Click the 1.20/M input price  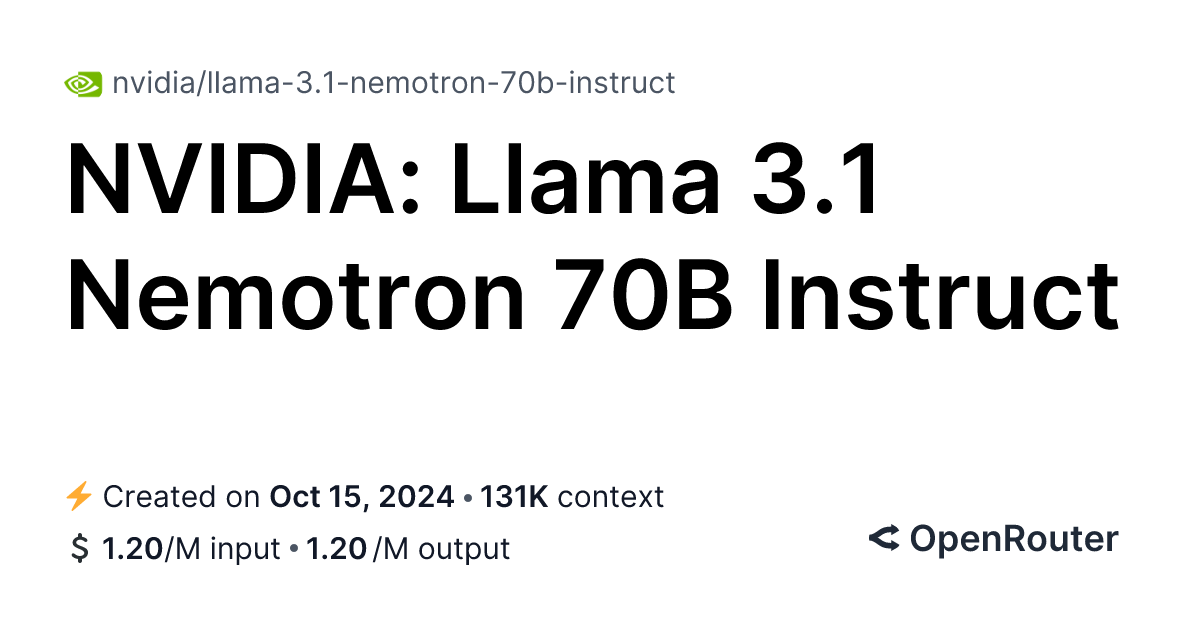(191, 549)
